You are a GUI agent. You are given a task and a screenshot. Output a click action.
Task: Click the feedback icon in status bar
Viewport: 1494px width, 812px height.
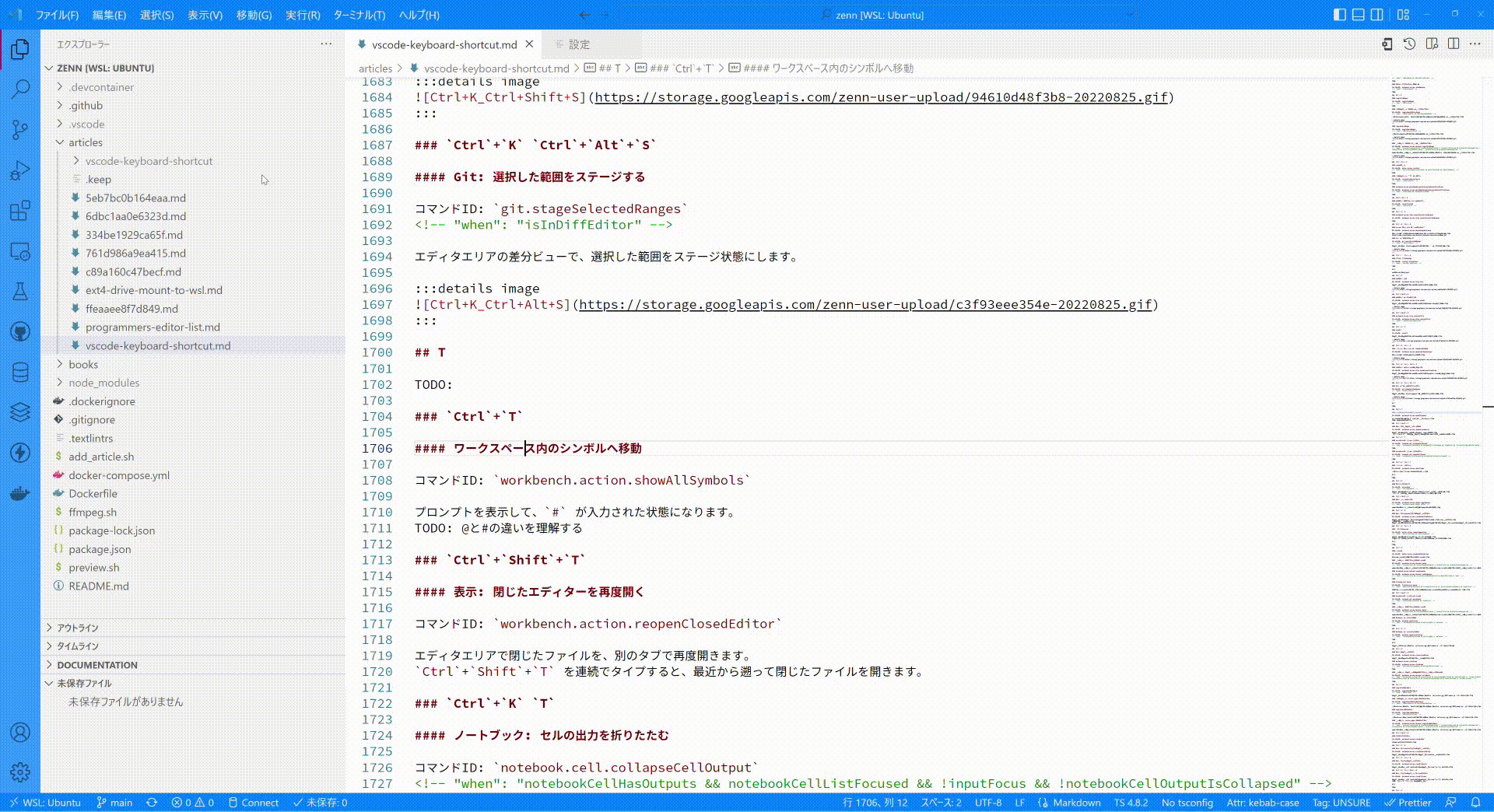pos(1450,803)
